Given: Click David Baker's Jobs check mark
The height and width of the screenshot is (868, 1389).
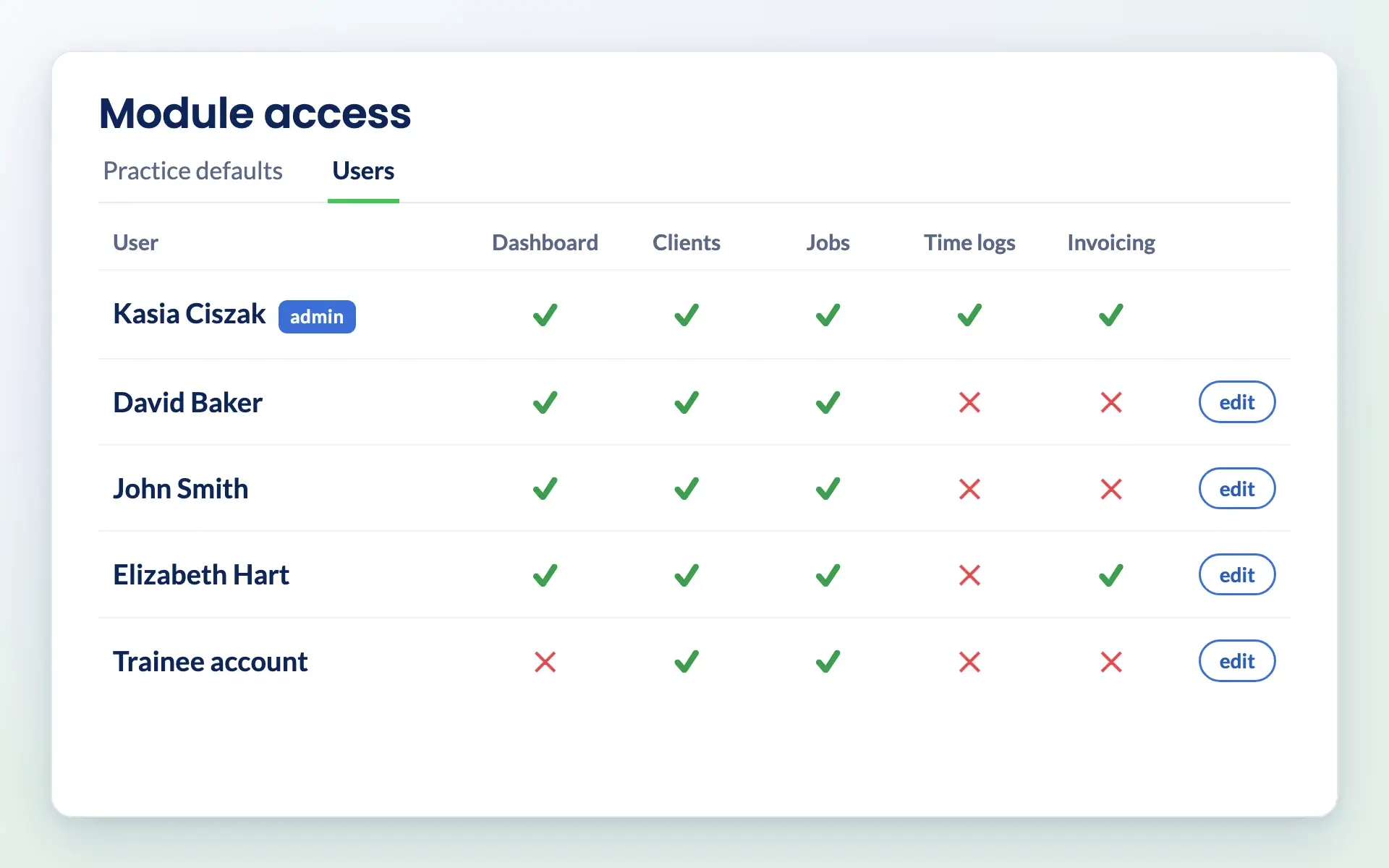Looking at the screenshot, I should point(828,402).
